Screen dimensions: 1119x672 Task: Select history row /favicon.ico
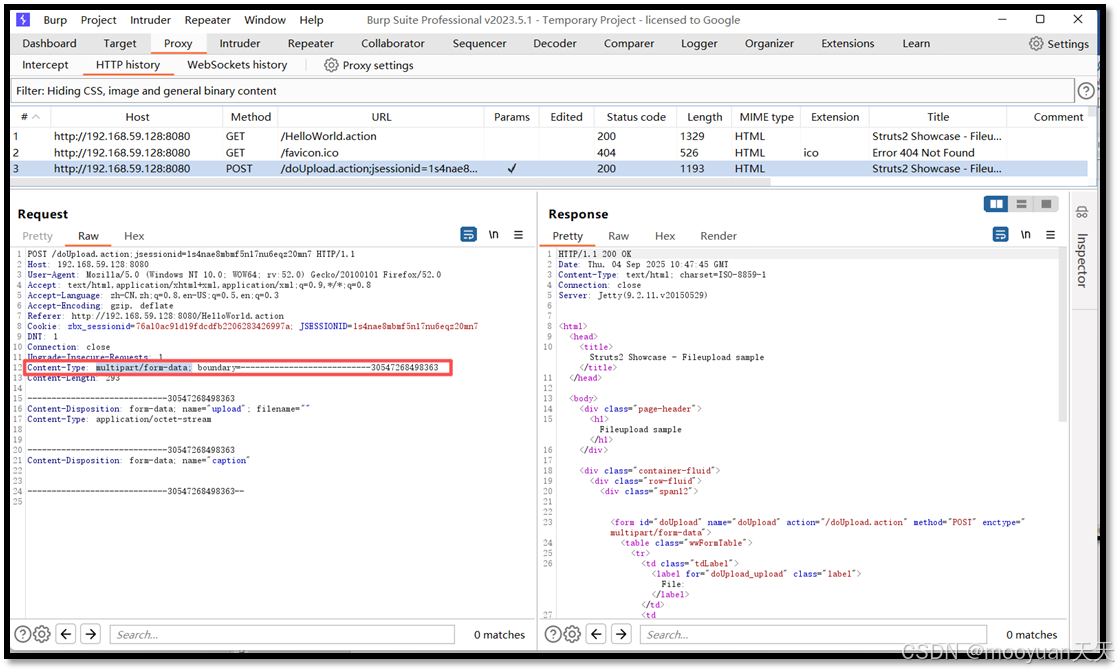click(550, 153)
